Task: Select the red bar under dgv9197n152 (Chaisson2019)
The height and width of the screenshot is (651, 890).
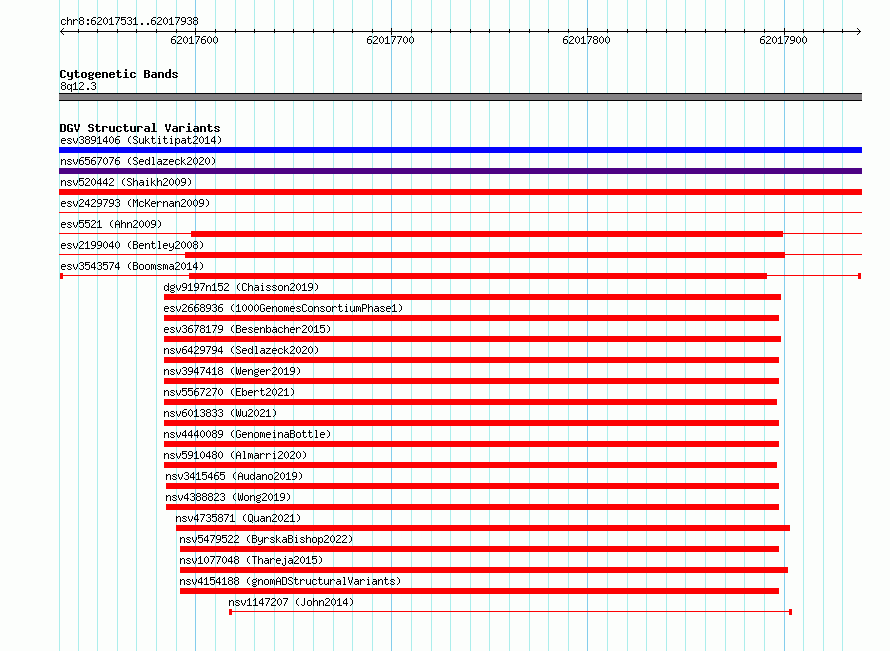Action: point(472,297)
